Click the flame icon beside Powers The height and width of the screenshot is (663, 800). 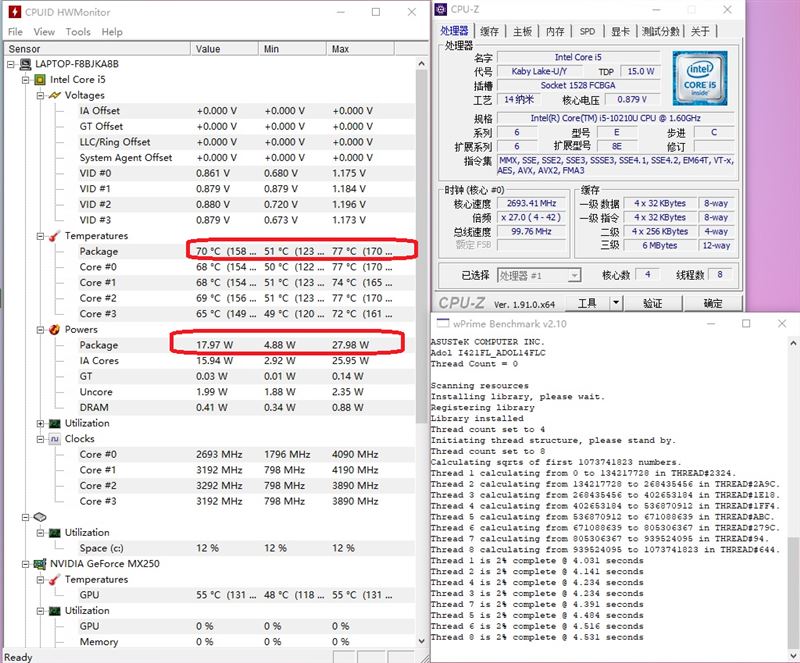coord(55,330)
